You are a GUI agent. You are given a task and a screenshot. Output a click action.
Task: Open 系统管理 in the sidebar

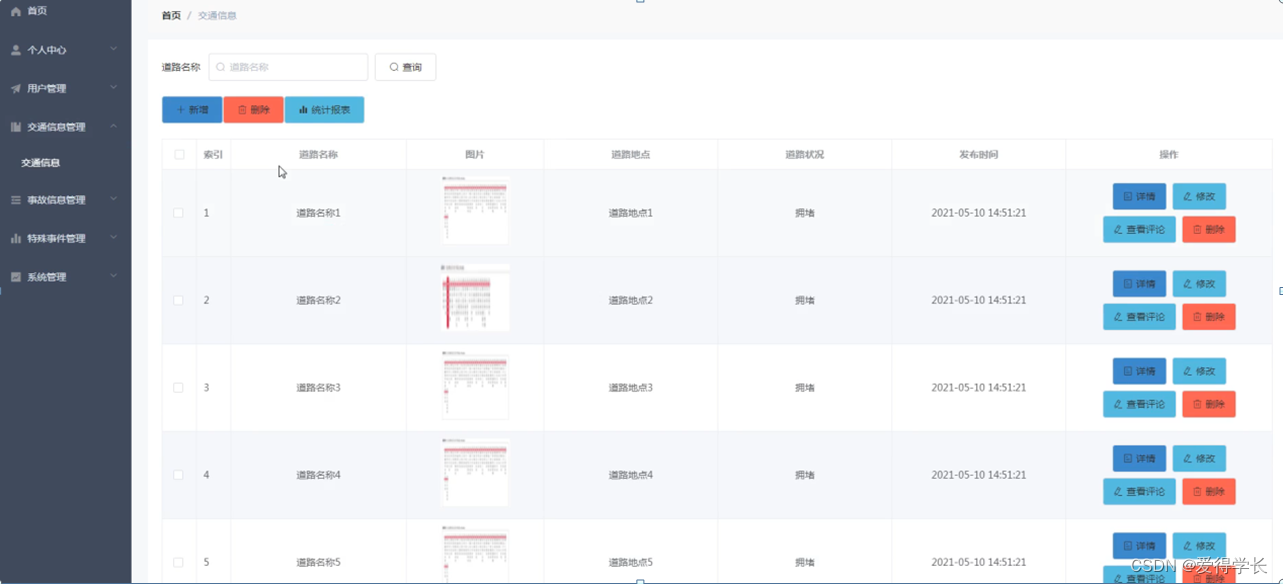pos(65,277)
